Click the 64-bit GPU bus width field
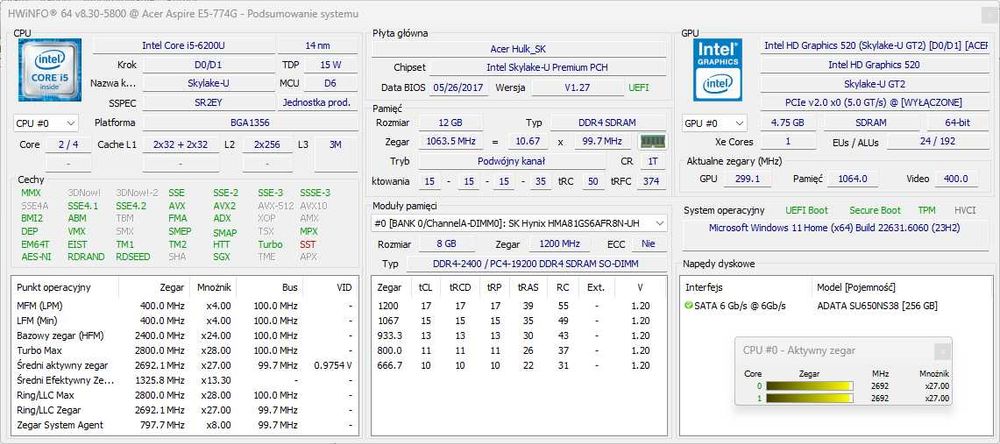This screenshot has height=444, width=1000. point(958,122)
